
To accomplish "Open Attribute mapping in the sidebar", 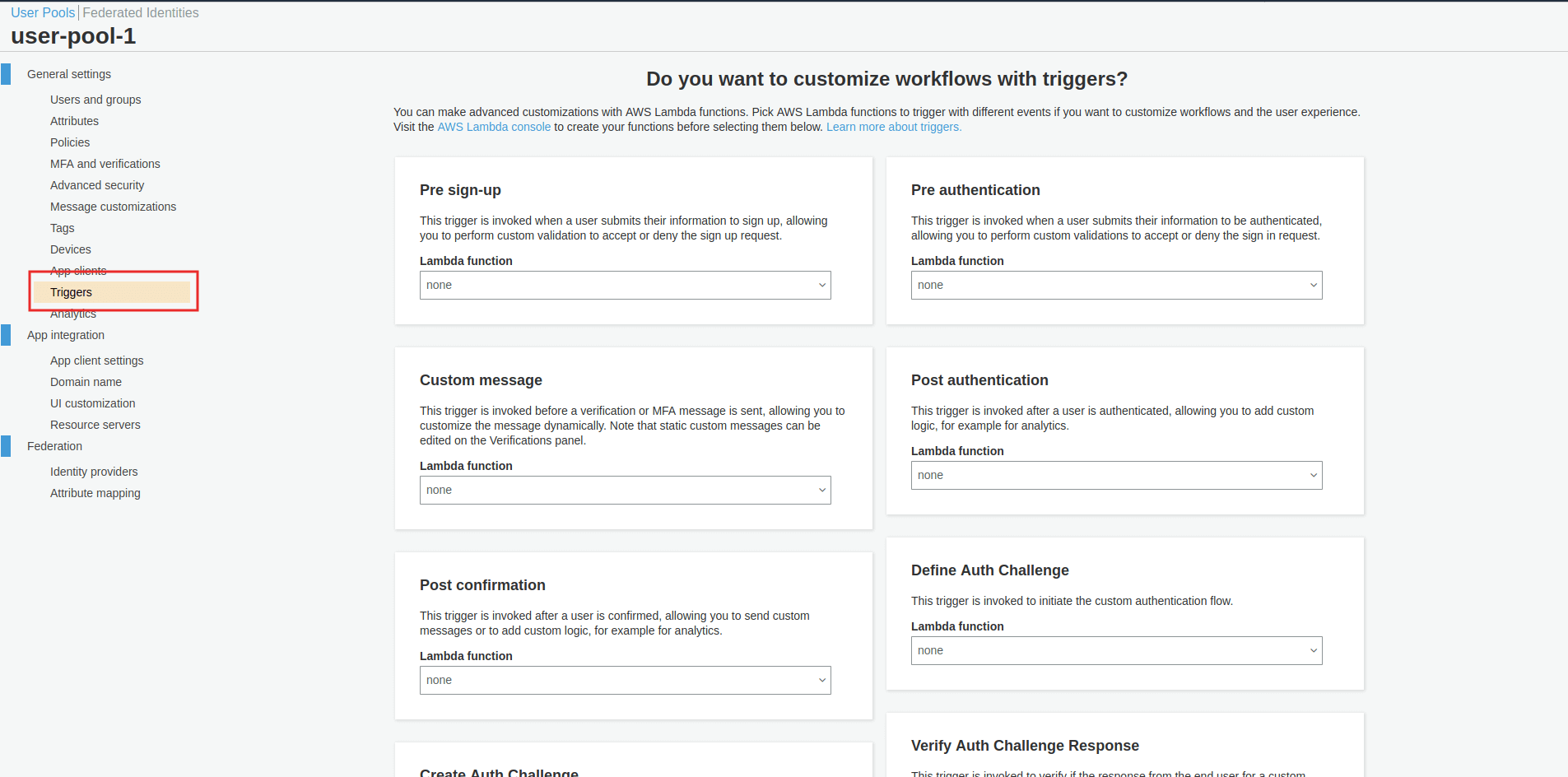I will click(x=95, y=493).
